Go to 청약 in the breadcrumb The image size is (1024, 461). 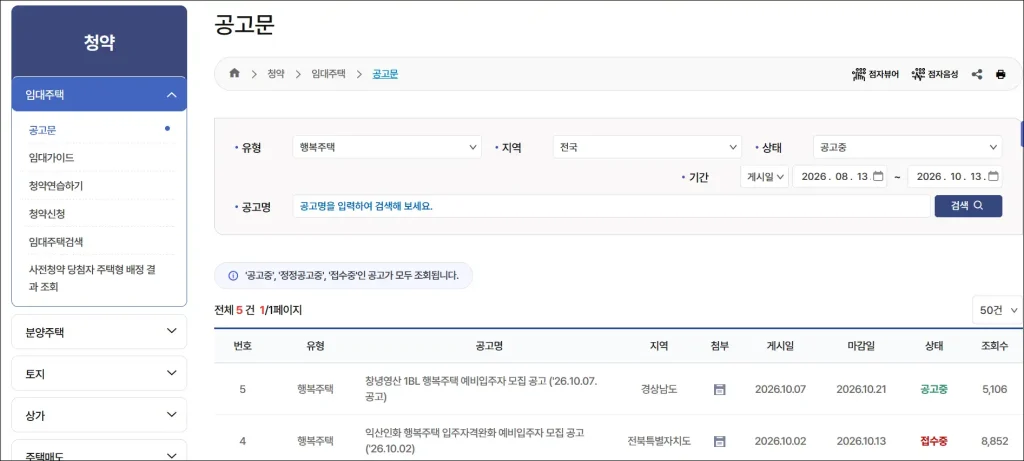(x=276, y=74)
